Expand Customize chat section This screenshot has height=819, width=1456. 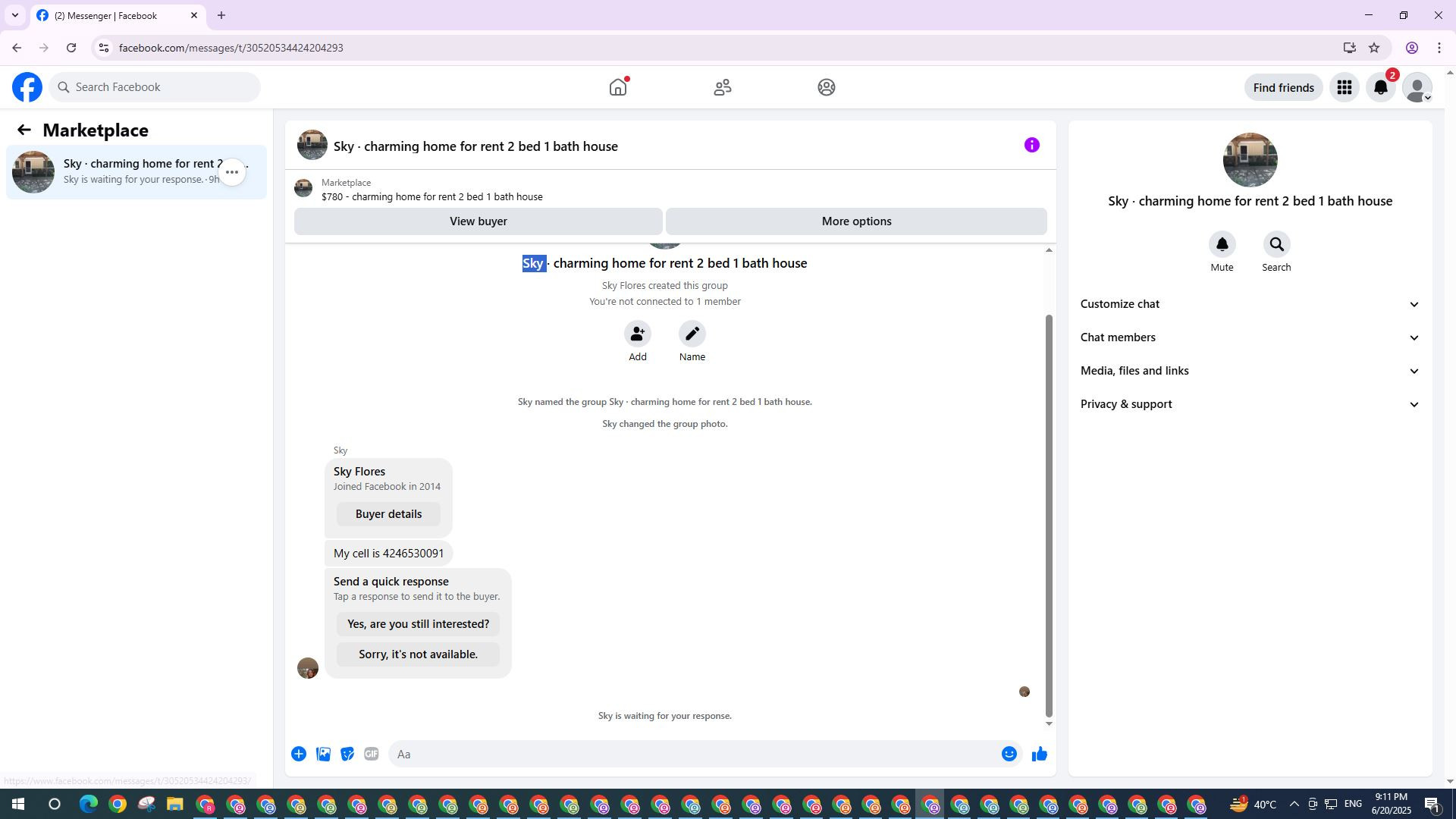[1249, 304]
